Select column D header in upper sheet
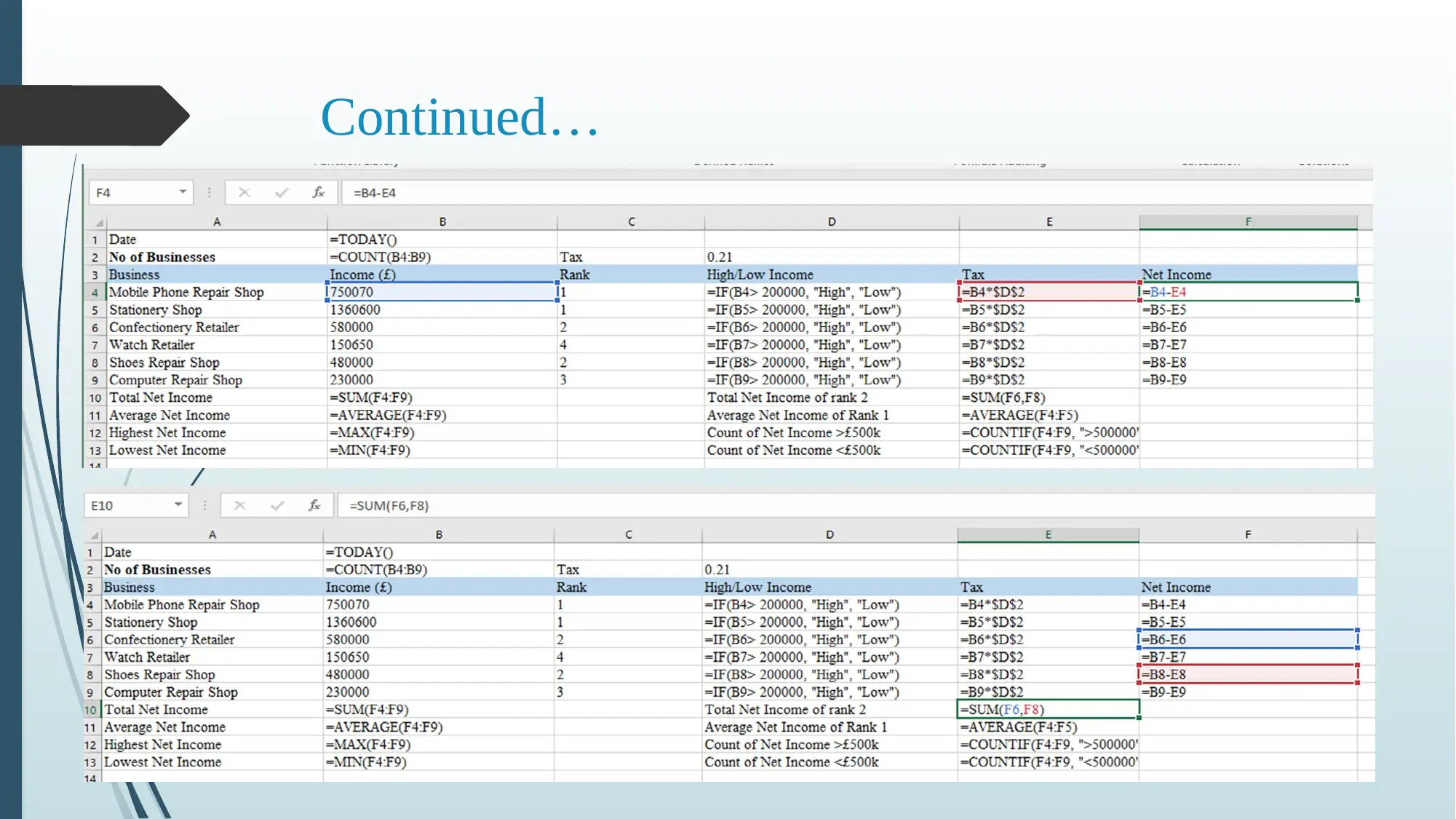This screenshot has height=819, width=1456. click(x=832, y=222)
